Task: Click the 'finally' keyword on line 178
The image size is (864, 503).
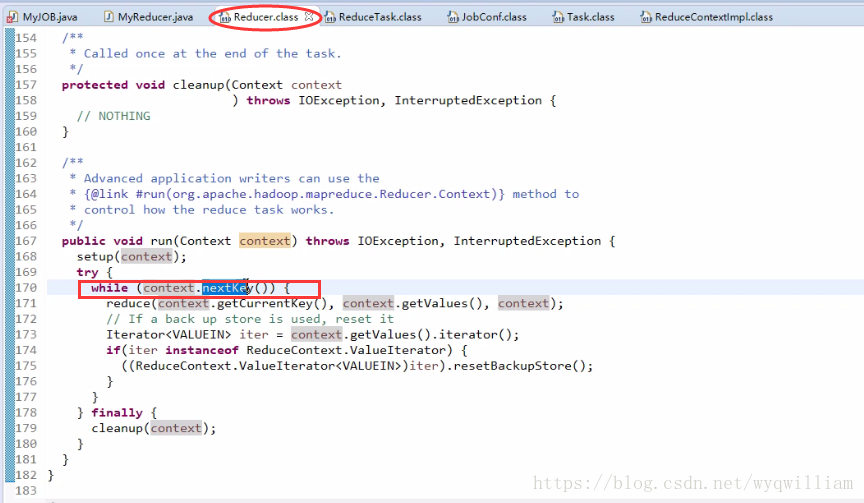Action: click(117, 413)
